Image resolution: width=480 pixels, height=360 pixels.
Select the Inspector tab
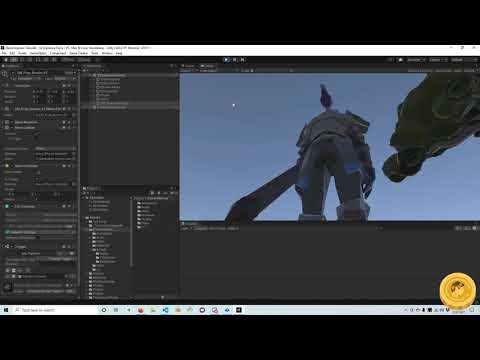coord(11,66)
